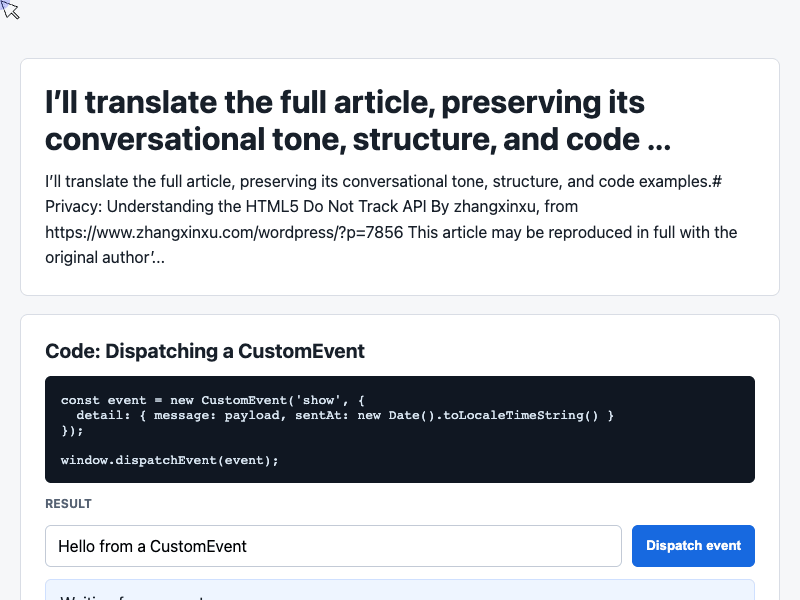The height and width of the screenshot is (600, 800).
Task: Click "sentAt" property in the code
Action: tap(318, 415)
